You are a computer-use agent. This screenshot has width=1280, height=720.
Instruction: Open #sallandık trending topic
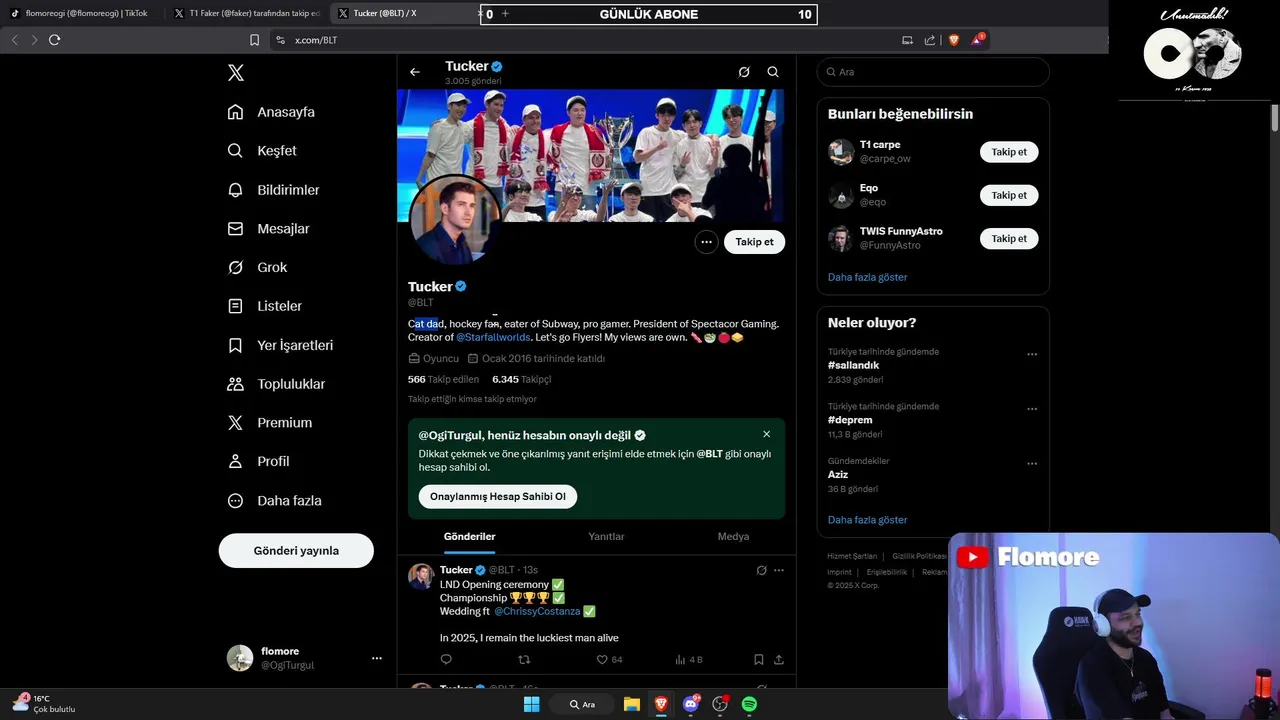tap(854, 366)
